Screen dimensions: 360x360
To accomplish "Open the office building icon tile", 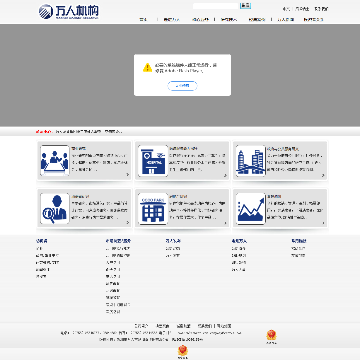I will 153,209.
